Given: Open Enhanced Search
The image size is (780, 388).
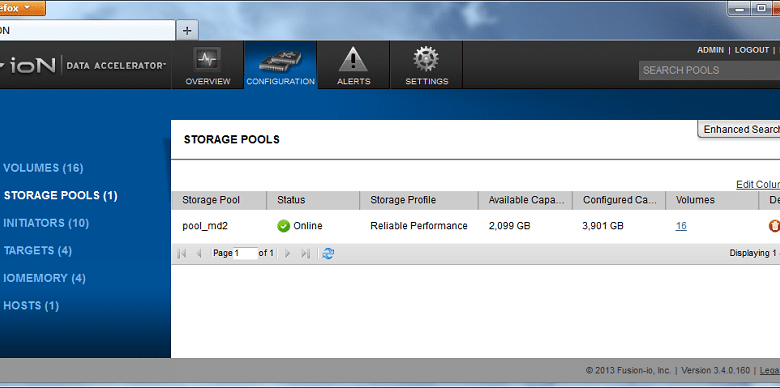Looking at the screenshot, I should pos(739,129).
